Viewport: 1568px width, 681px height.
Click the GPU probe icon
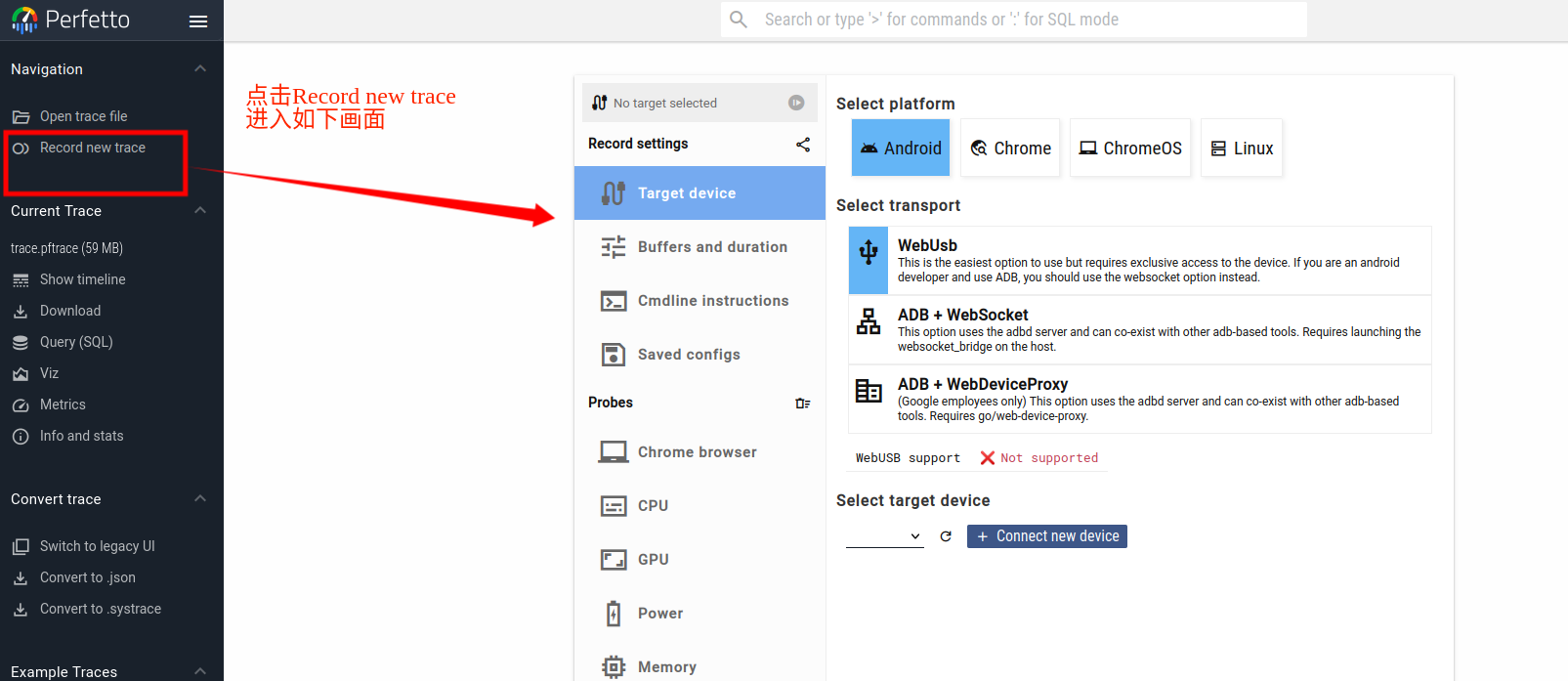click(614, 560)
